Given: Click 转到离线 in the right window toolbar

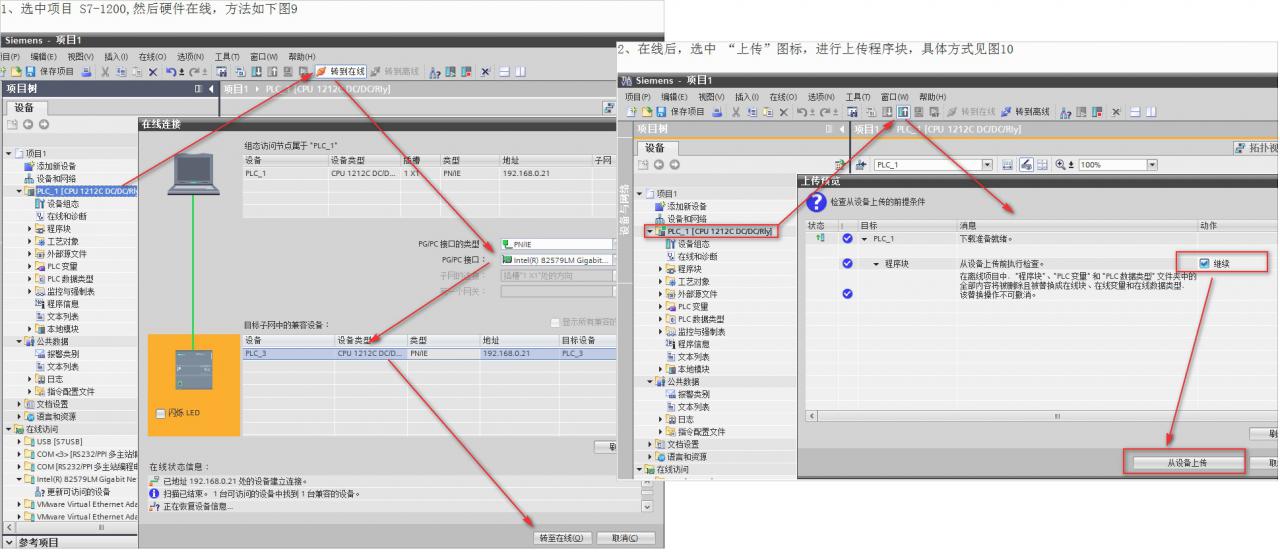Looking at the screenshot, I should (1026, 111).
